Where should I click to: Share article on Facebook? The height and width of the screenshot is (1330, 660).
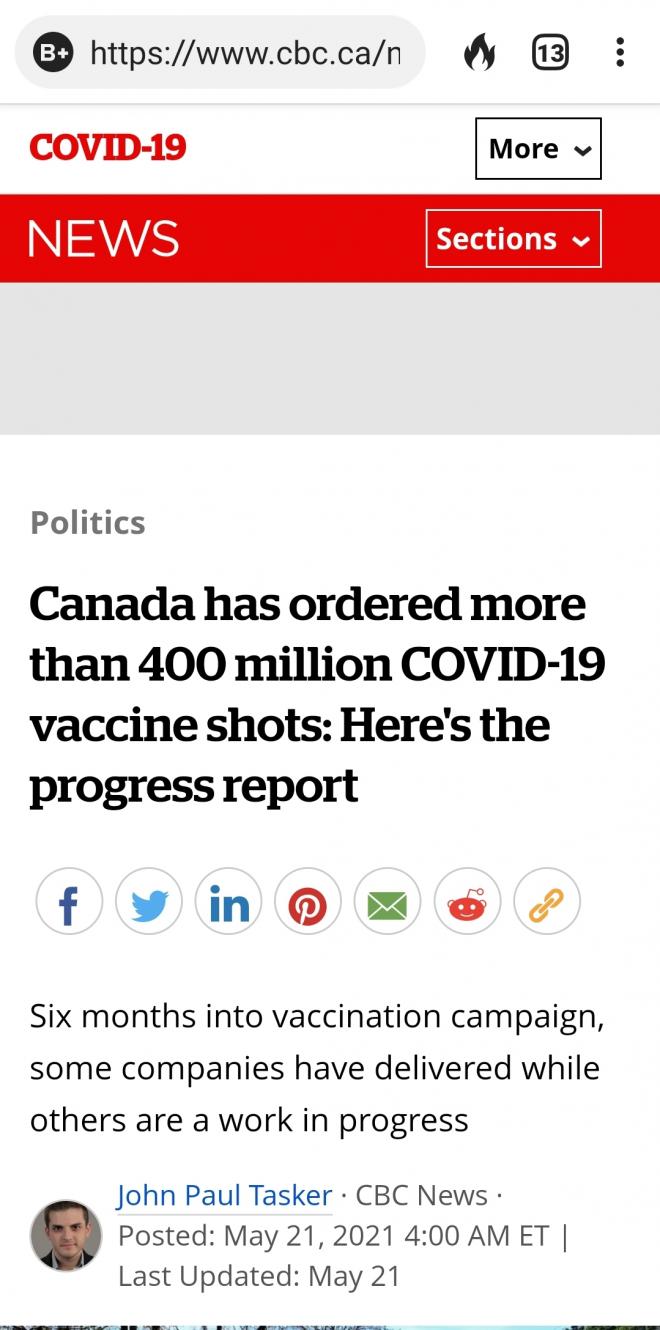[69, 902]
